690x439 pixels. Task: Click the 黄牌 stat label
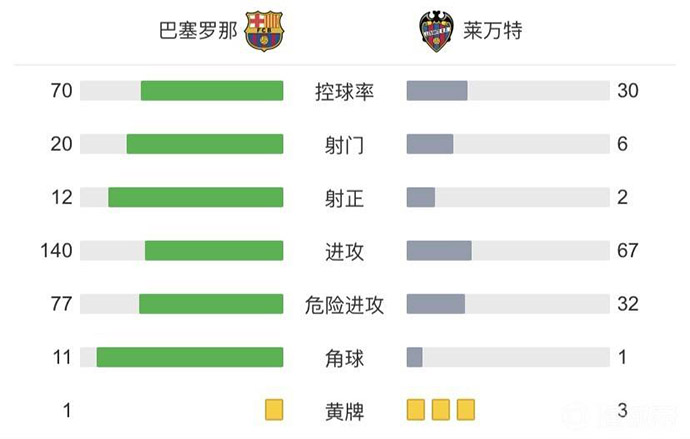[344, 410]
